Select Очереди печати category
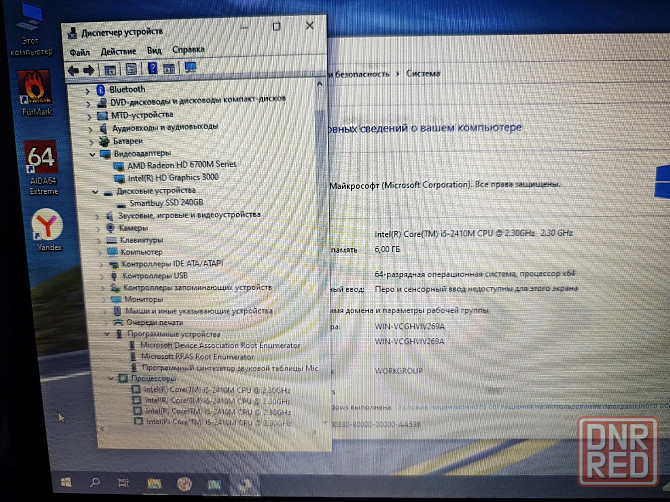Image resolution: width=670 pixels, height=502 pixels. pos(155,323)
